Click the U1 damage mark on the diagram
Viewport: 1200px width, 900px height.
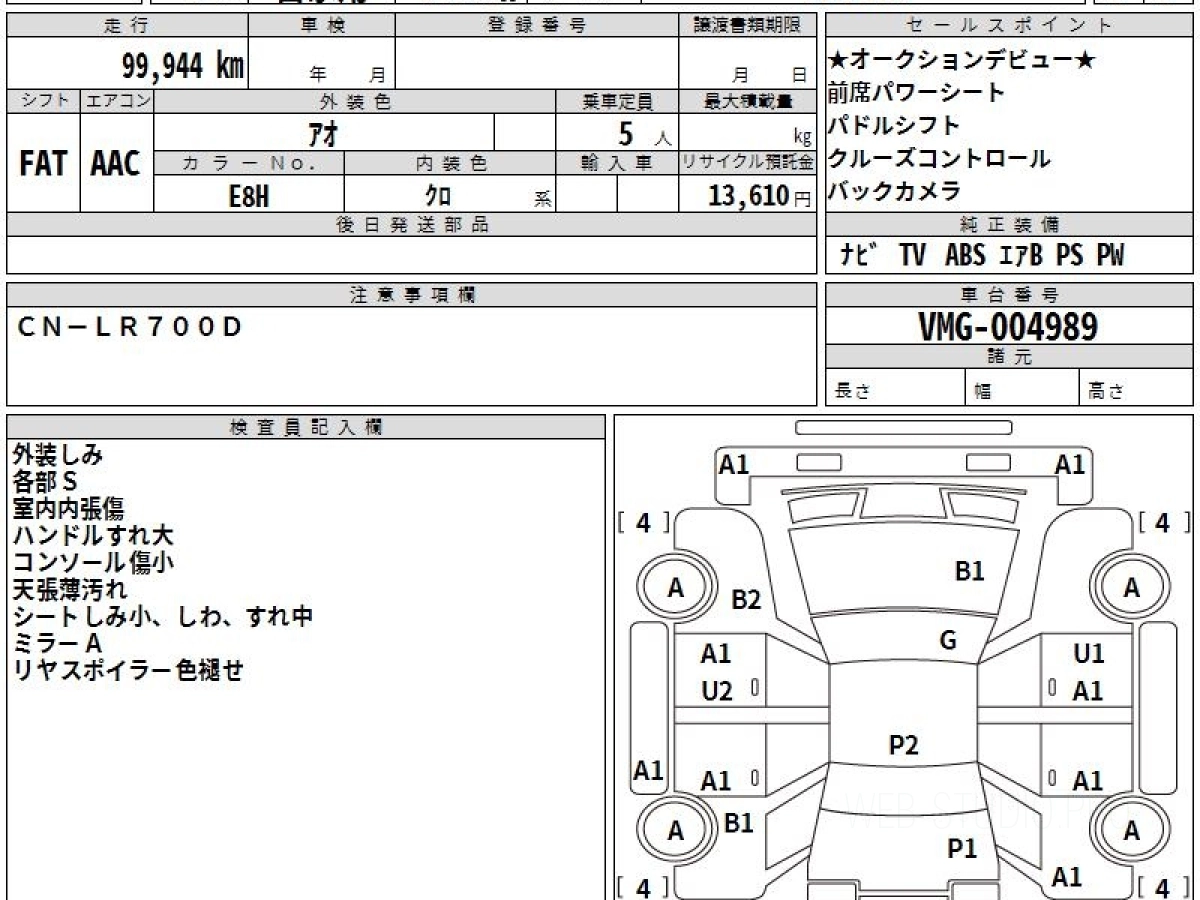click(x=1089, y=654)
